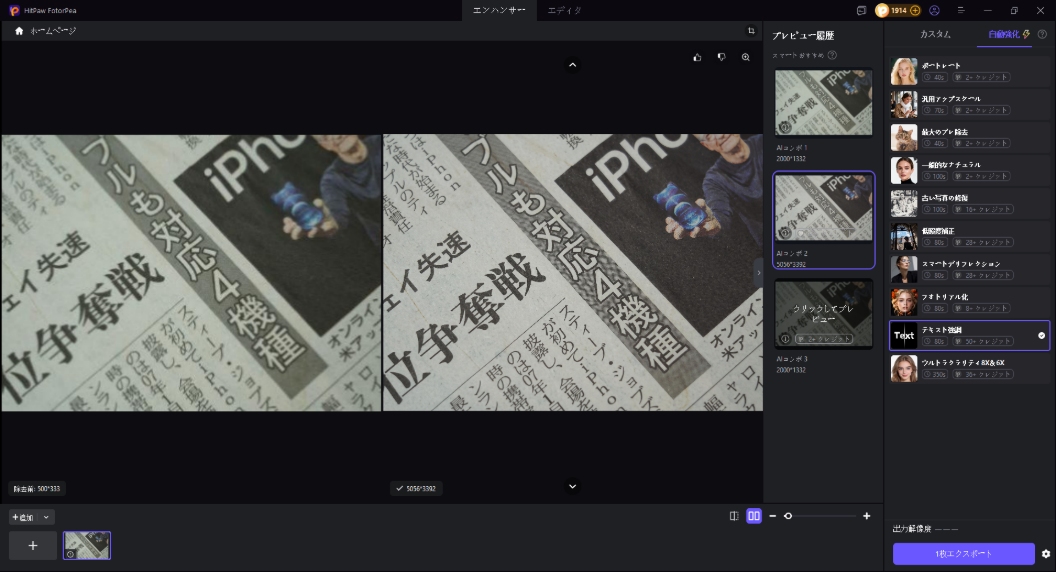Open the hamburger menu in title bar
The width and height of the screenshot is (1056, 572).
(x=961, y=10)
